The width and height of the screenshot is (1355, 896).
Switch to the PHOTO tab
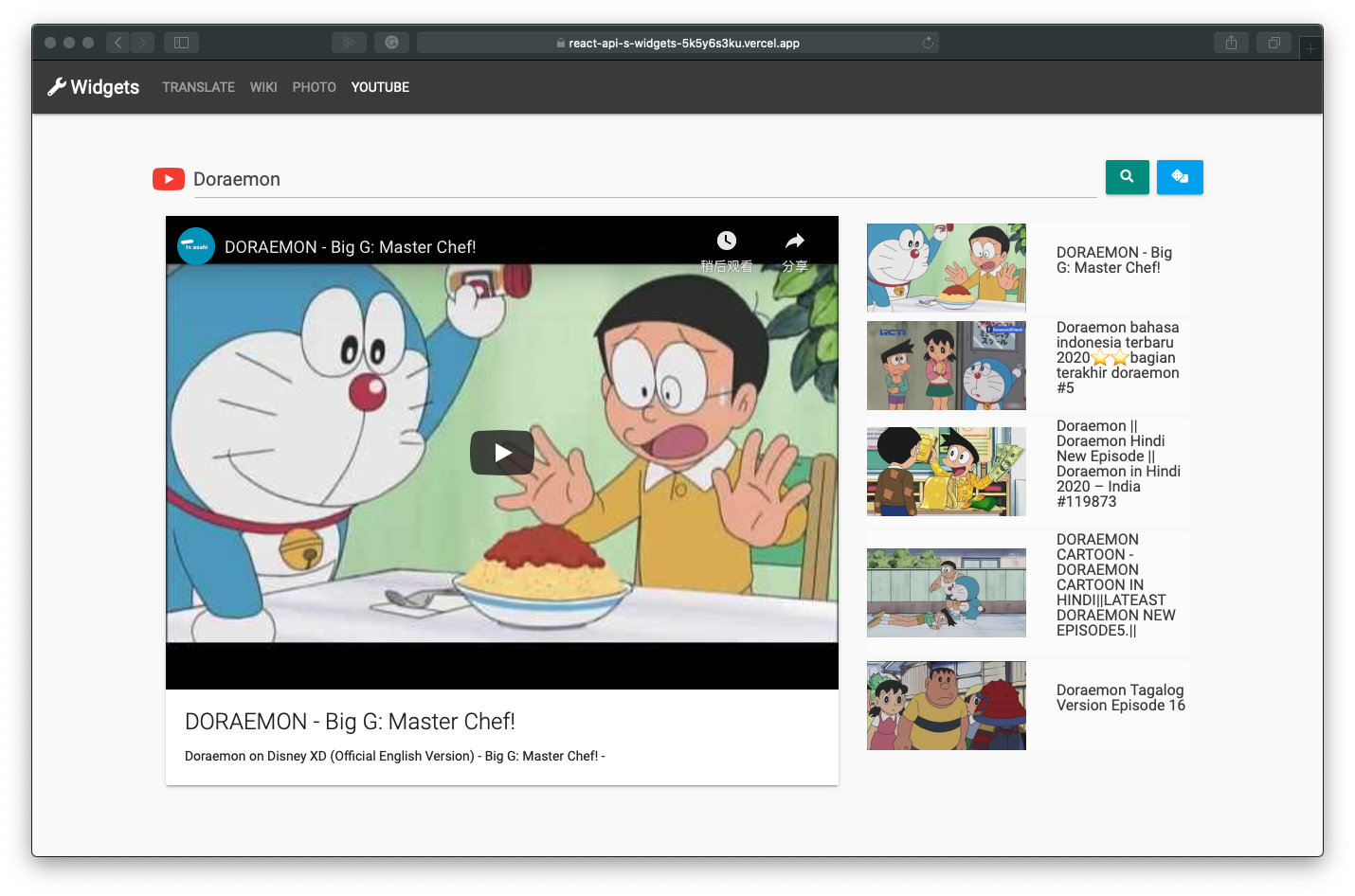(x=314, y=87)
